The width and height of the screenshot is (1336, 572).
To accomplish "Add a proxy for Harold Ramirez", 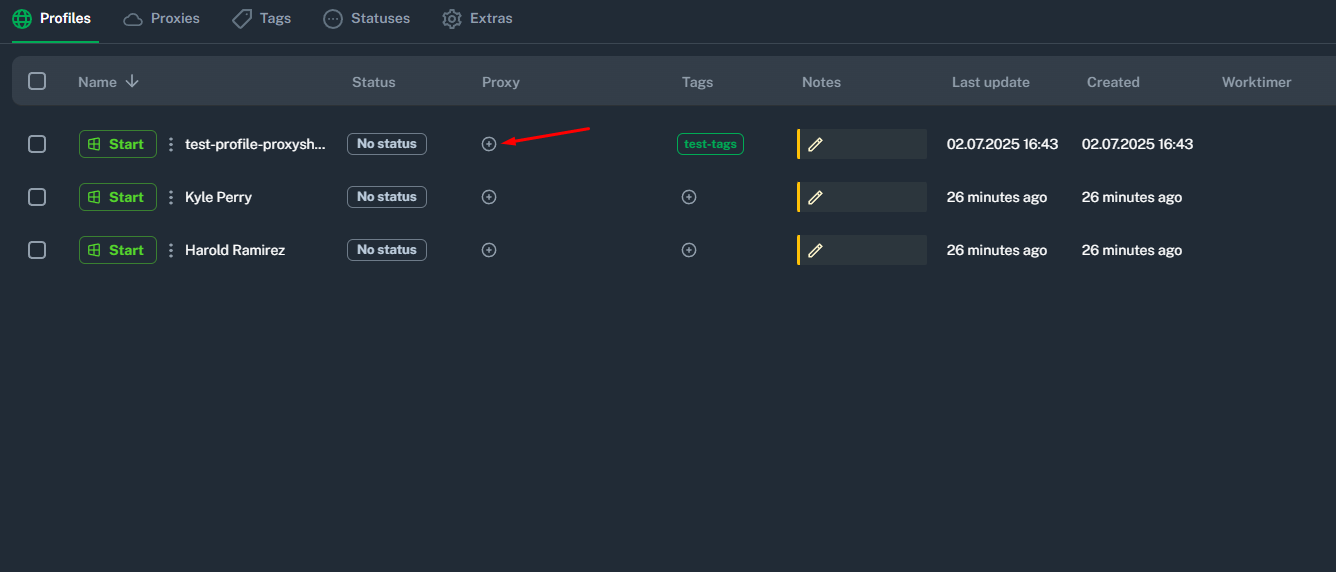I will coord(489,250).
